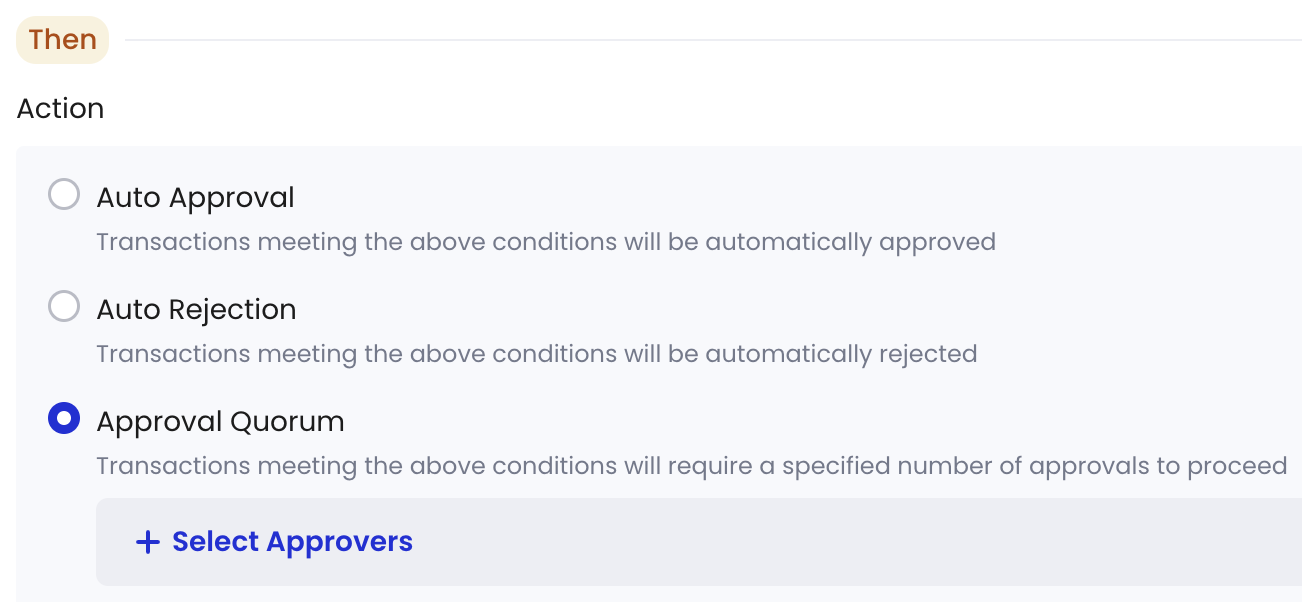This screenshot has width=1302, height=602.
Task: Click the word Approvers in the blue link
Action: 340,542
